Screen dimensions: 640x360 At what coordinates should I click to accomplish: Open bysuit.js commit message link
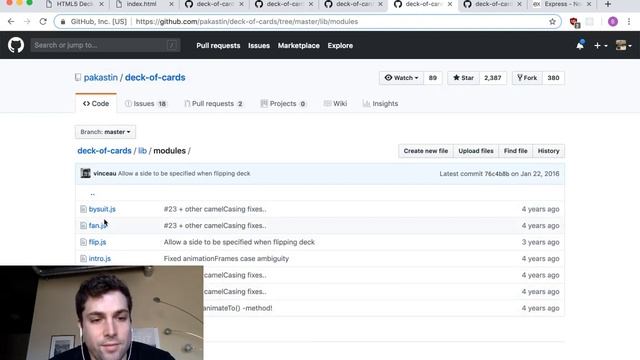click(215, 209)
